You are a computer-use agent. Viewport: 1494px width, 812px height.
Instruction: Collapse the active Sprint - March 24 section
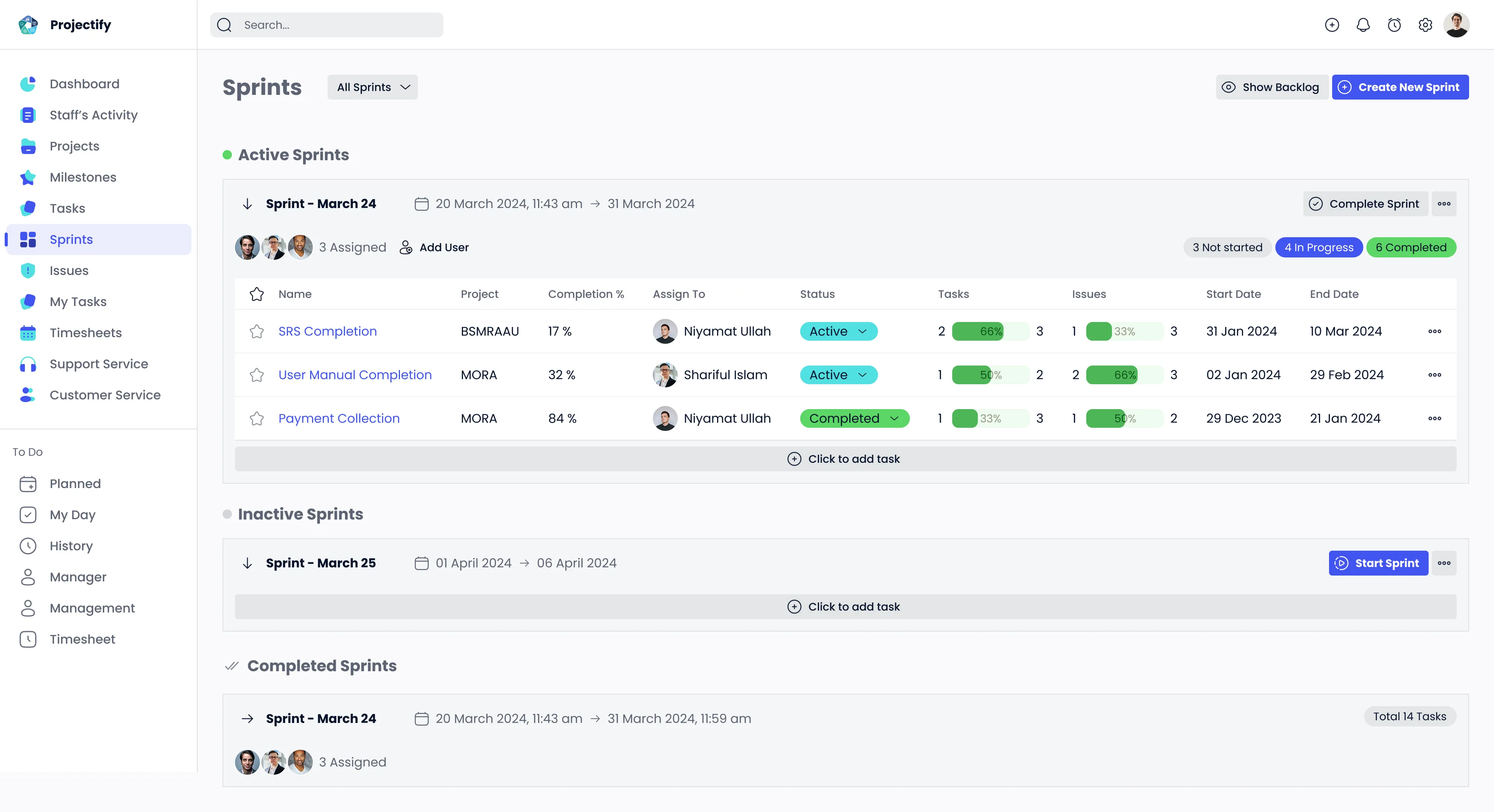pos(248,204)
